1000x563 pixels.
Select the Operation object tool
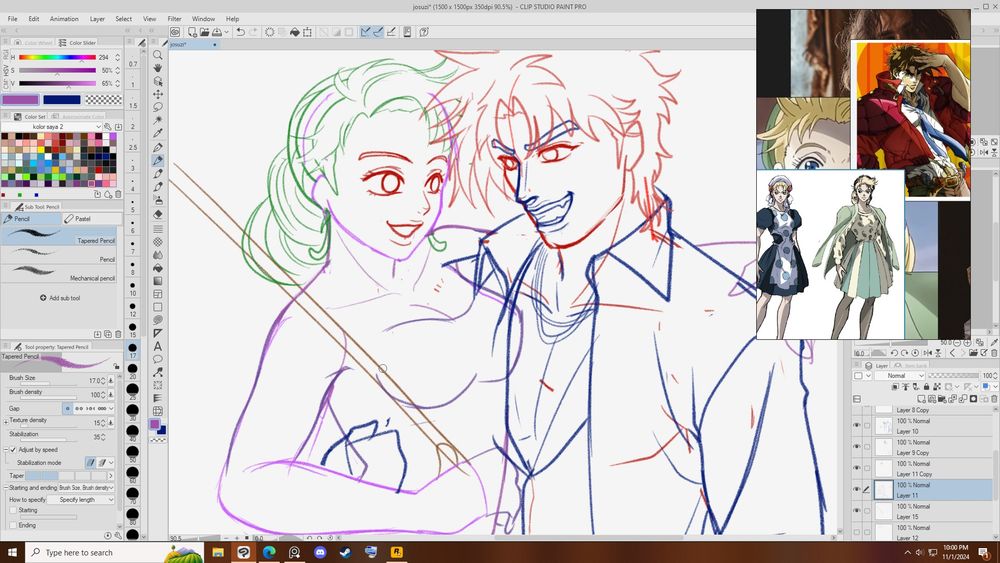click(x=158, y=81)
